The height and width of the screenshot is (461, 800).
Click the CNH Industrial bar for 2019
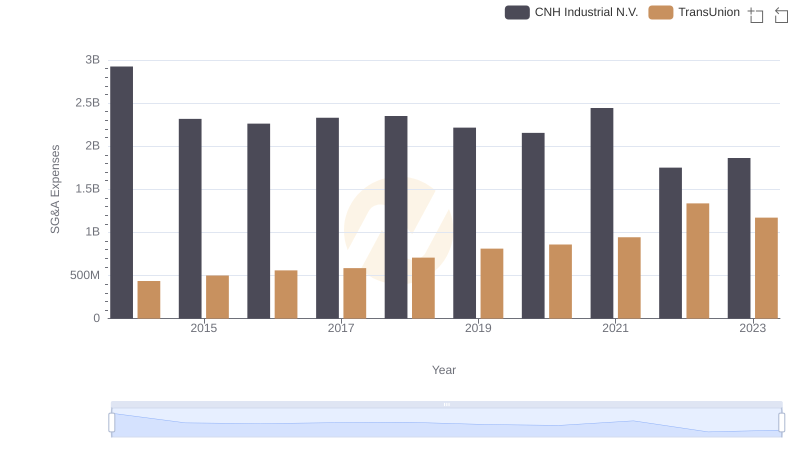pos(464,223)
